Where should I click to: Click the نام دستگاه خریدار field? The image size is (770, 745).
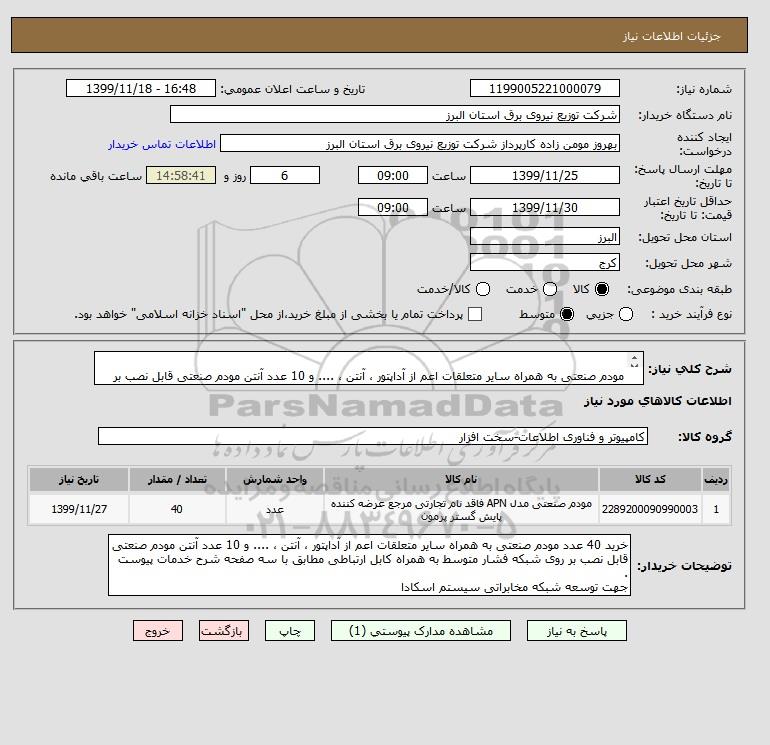(x=394, y=115)
